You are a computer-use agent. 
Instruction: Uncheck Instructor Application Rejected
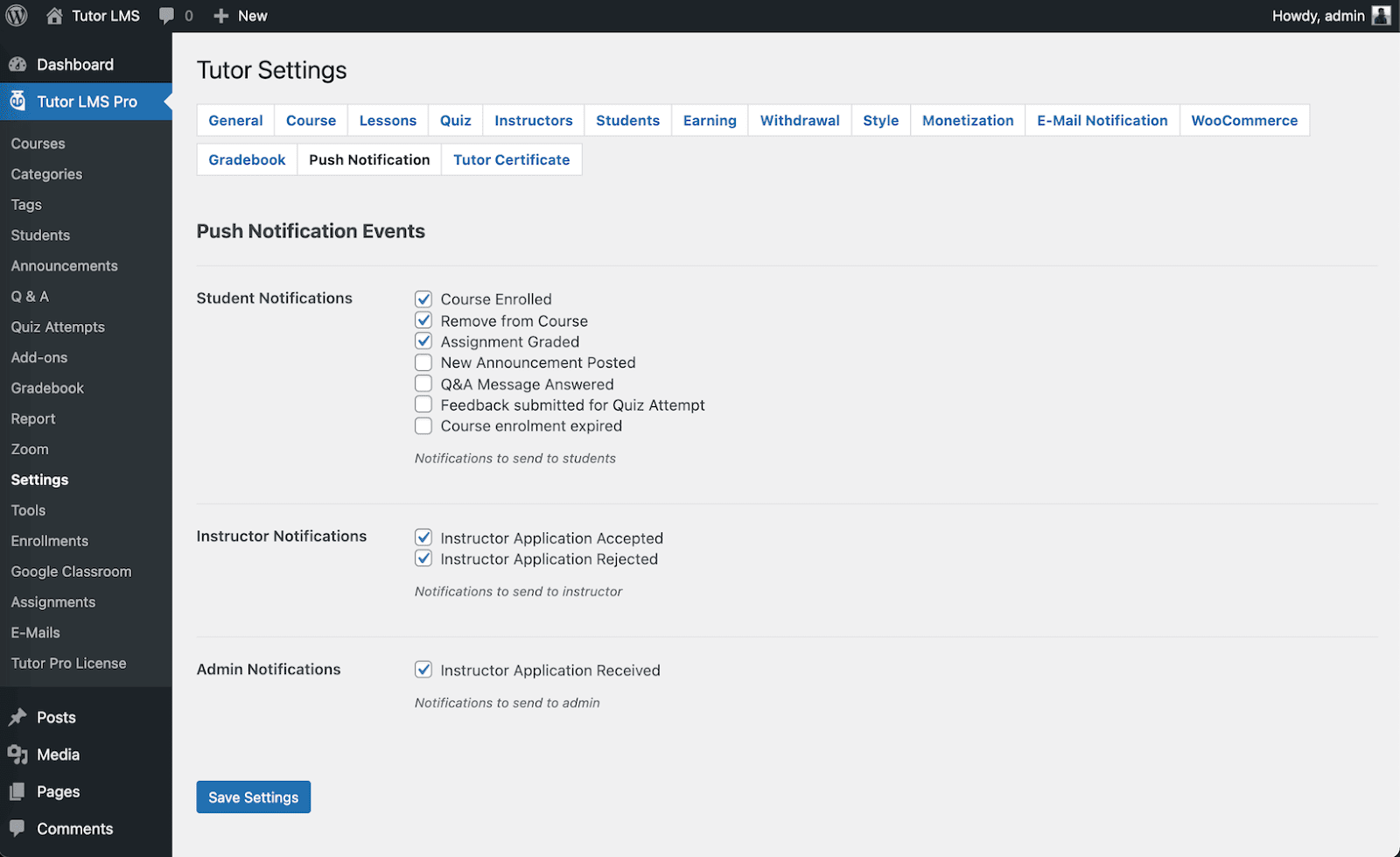(423, 558)
